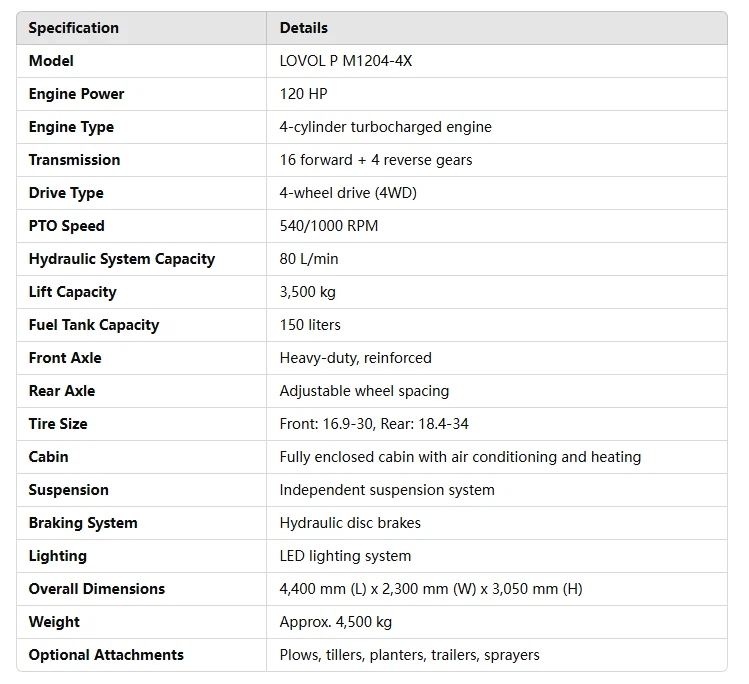Select the Transmission row label
The height and width of the screenshot is (684, 749).
click(74, 160)
